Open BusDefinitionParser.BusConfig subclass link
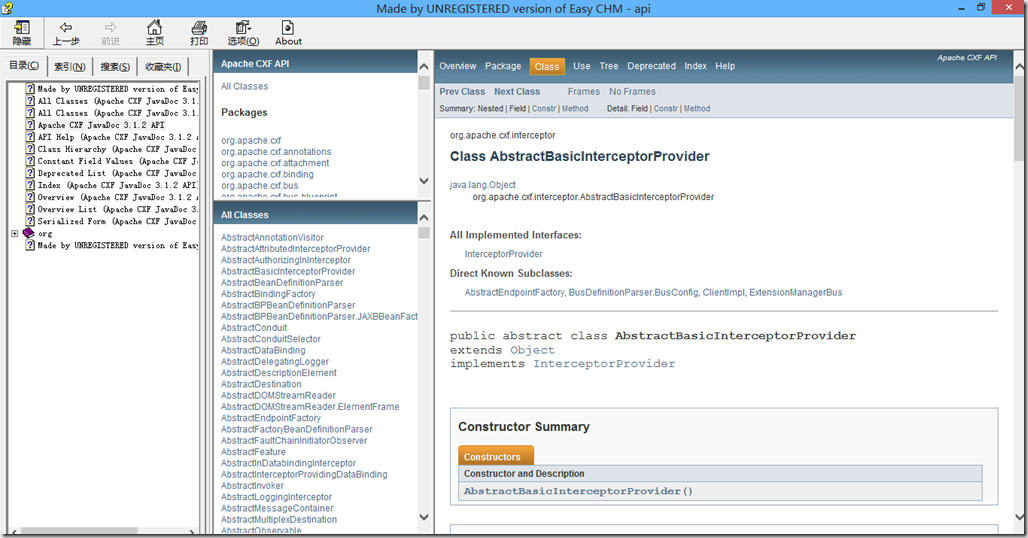Viewport: 1028px width, 538px height. point(633,292)
